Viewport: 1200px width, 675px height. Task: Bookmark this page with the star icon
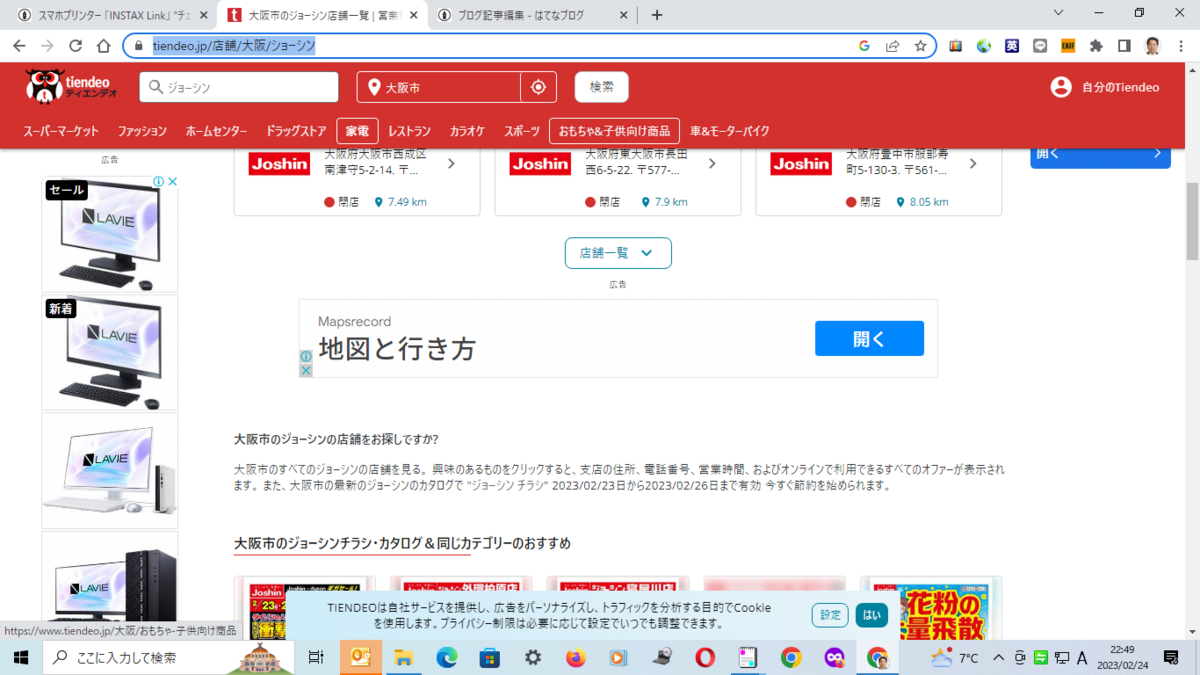[920, 46]
